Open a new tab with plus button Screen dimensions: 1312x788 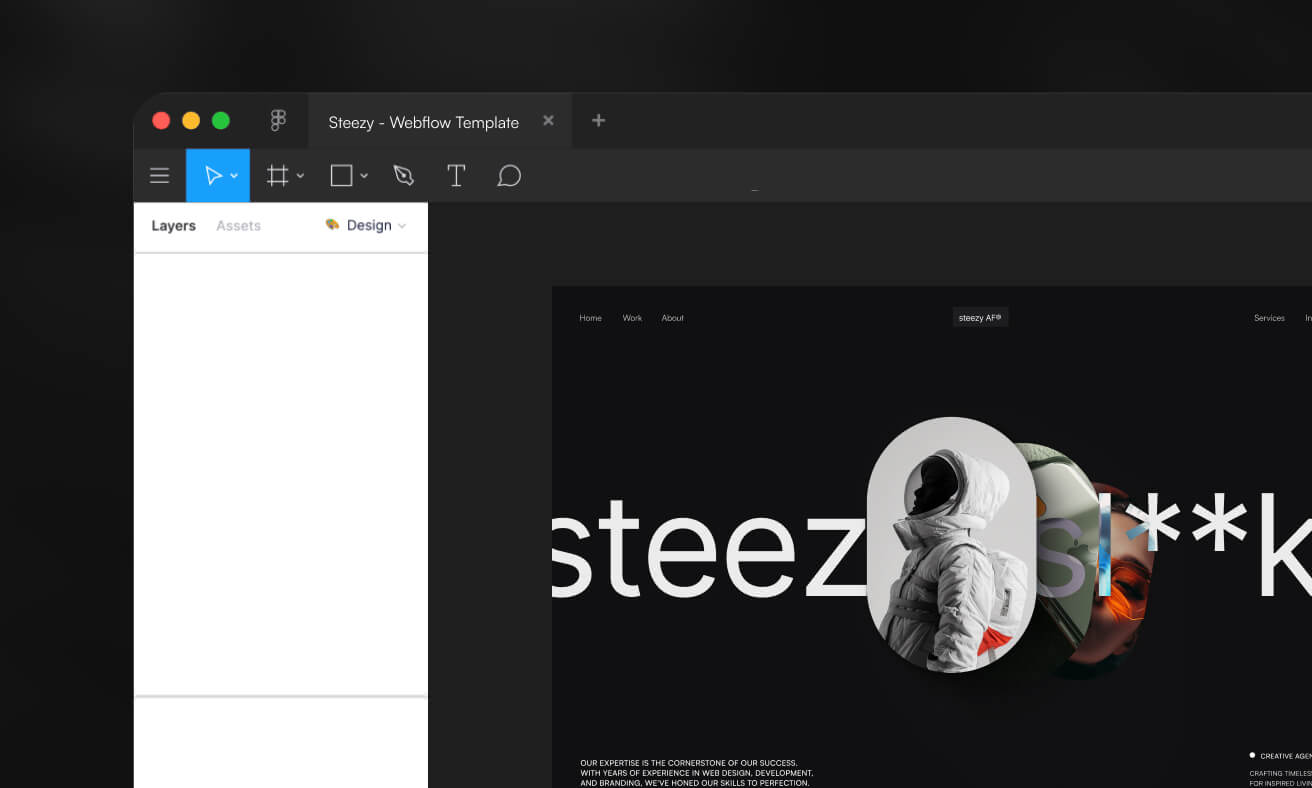(598, 120)
